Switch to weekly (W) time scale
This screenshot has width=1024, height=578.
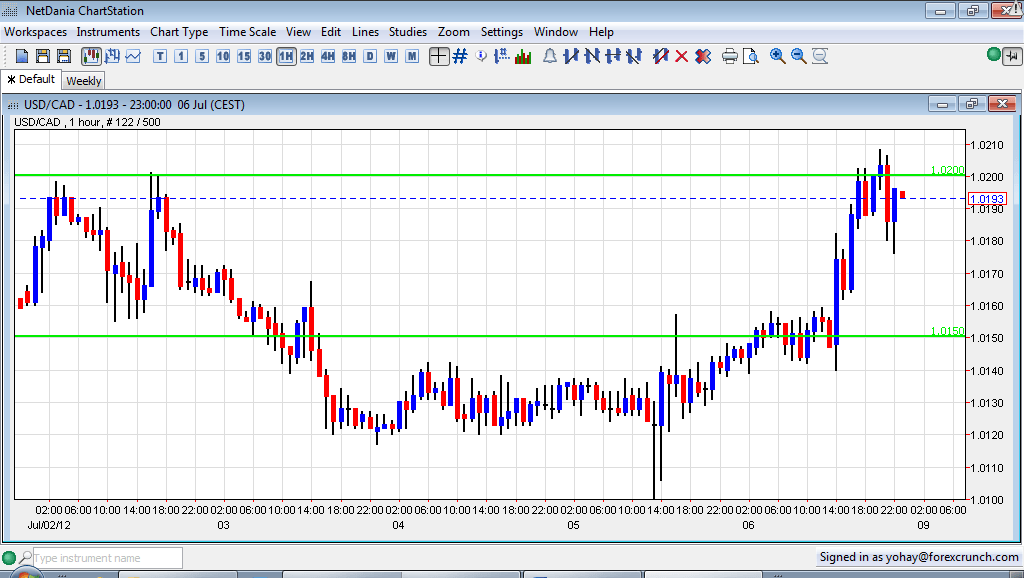pos(391,56)
